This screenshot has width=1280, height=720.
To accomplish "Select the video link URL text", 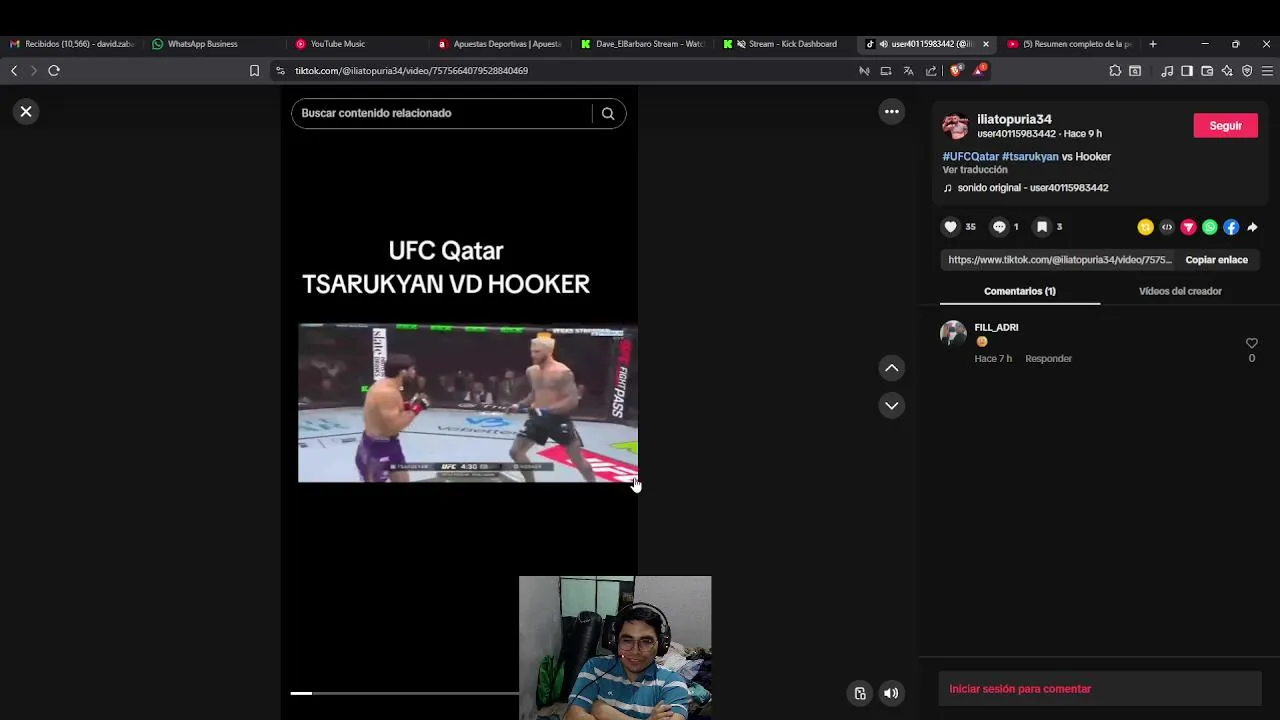I will tap(1059, 260).
